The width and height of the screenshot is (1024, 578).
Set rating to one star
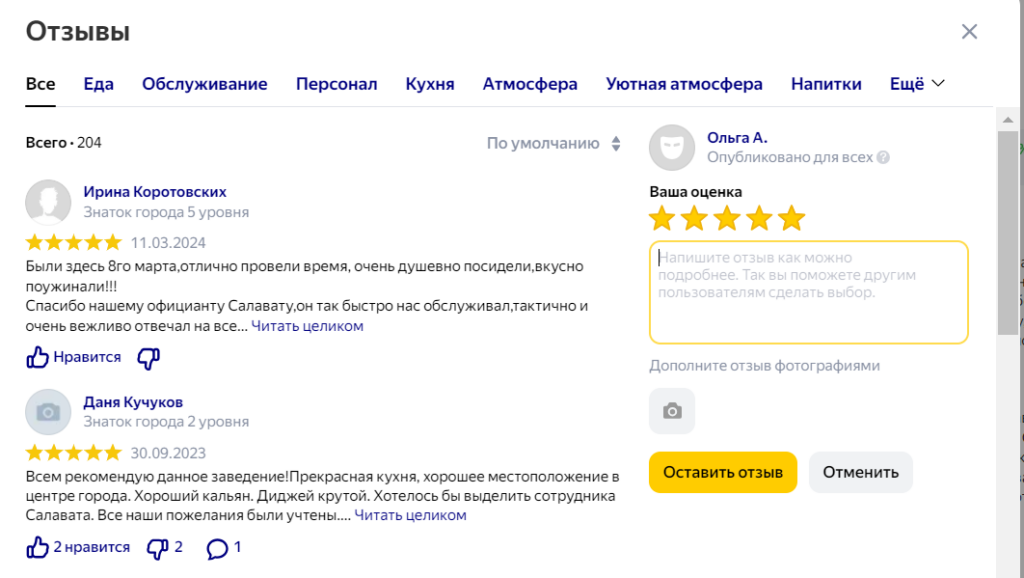[662, 218]
